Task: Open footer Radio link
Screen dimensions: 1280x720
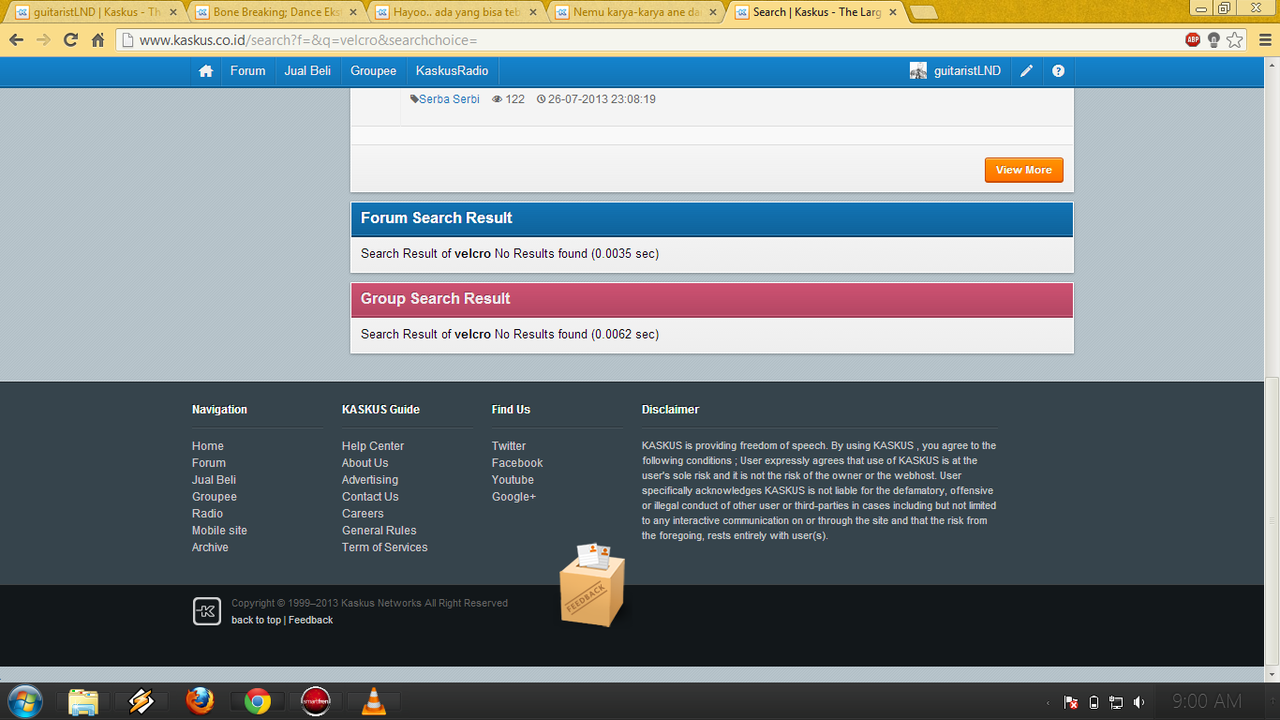Action: pyautogui.click(x=207, y=514)
